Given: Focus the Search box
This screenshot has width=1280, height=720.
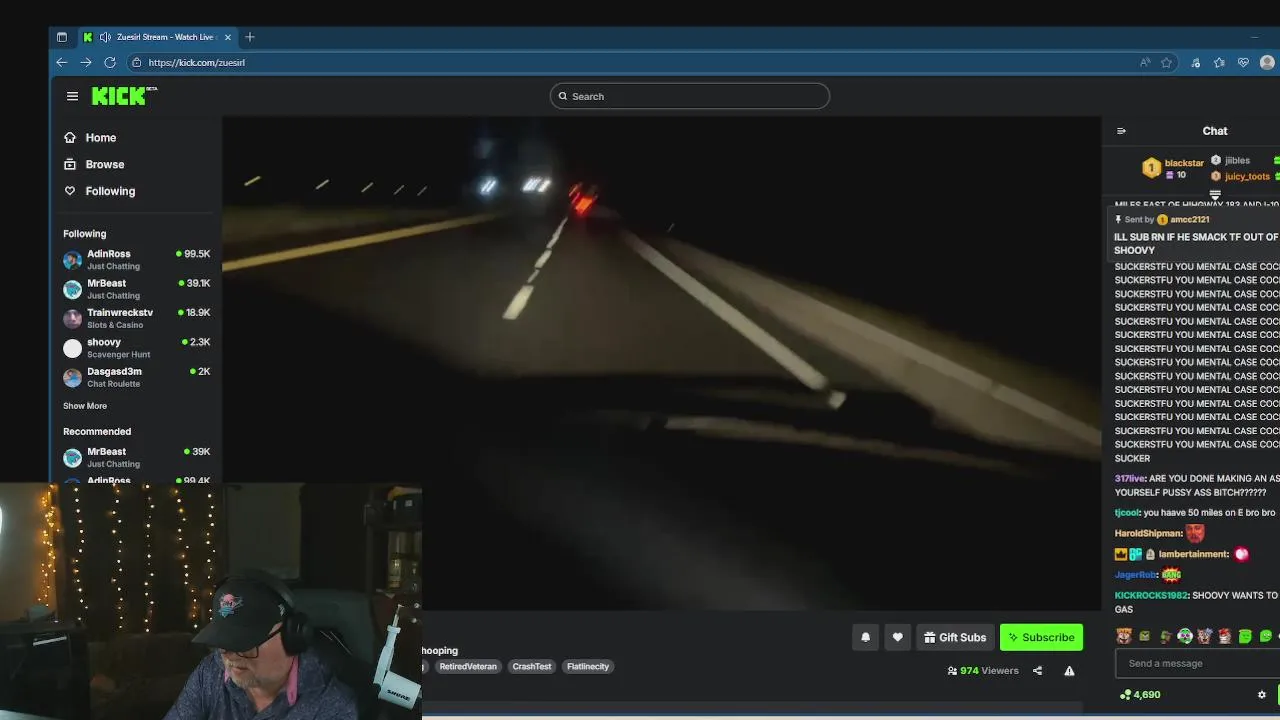Looking at the screenshot, I should 689,96.
